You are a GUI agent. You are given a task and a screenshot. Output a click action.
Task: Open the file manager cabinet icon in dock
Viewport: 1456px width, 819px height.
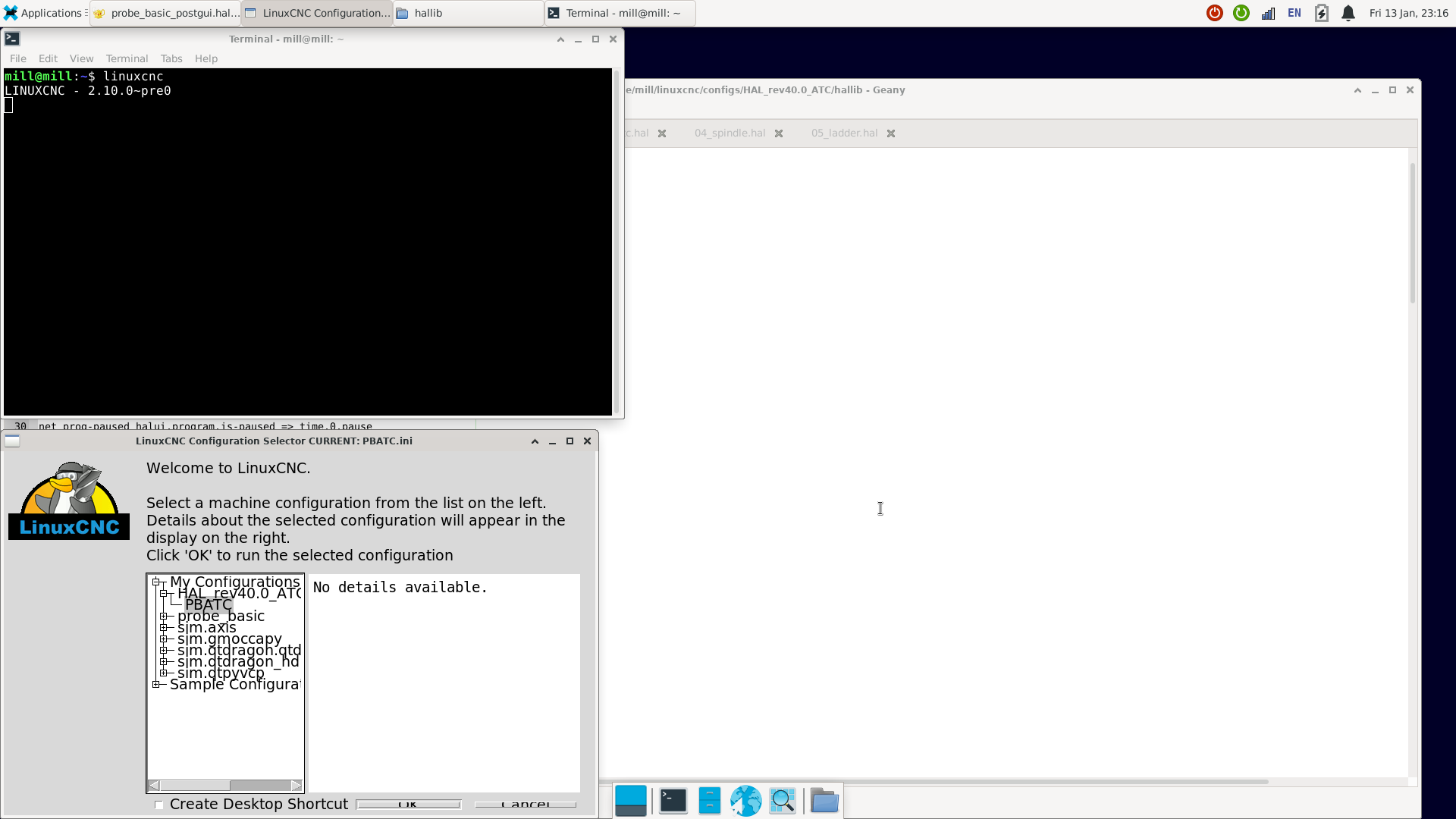click(x=709, y=801)
